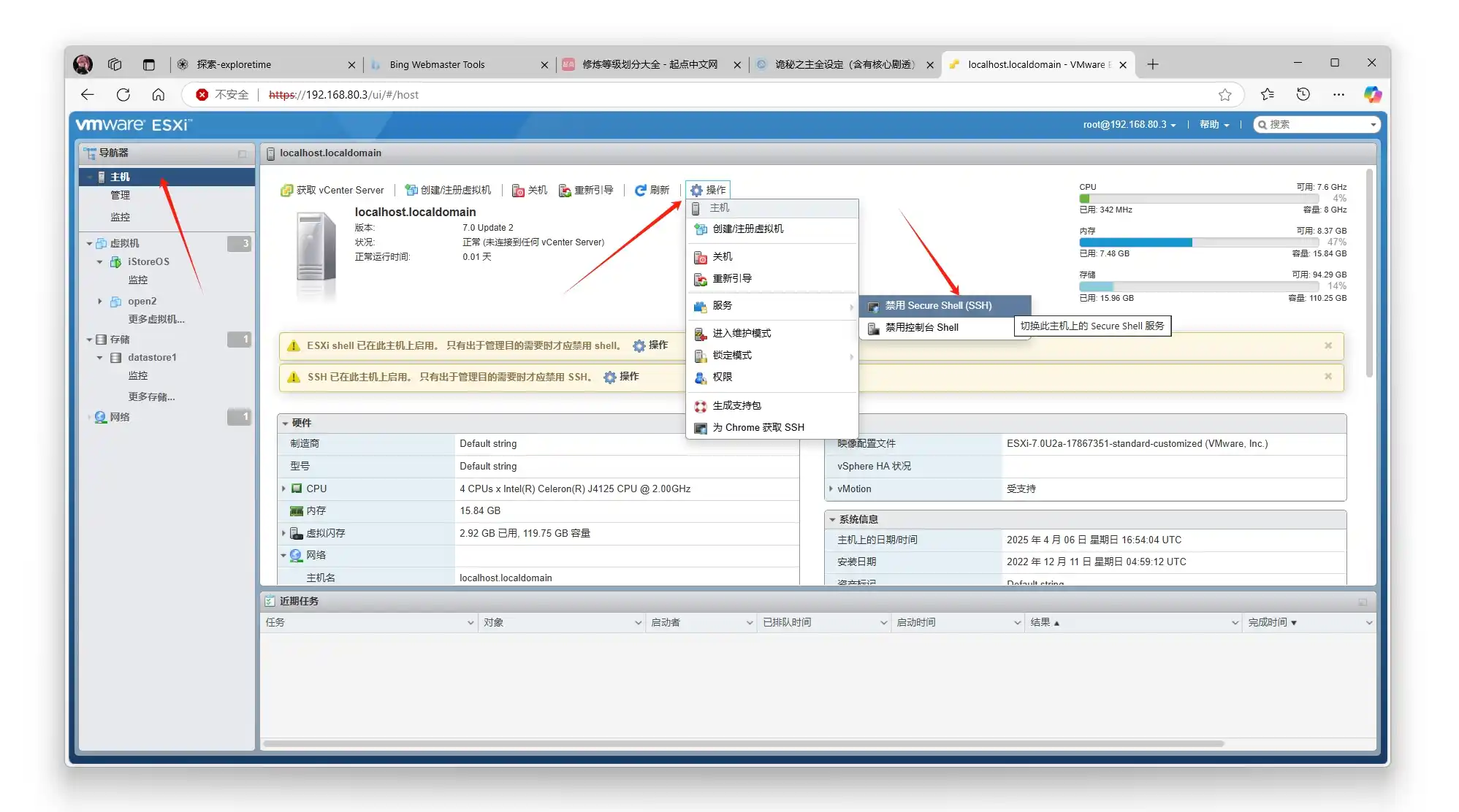Open the 任务 column dropdown arrow

(x=471, y=623)
